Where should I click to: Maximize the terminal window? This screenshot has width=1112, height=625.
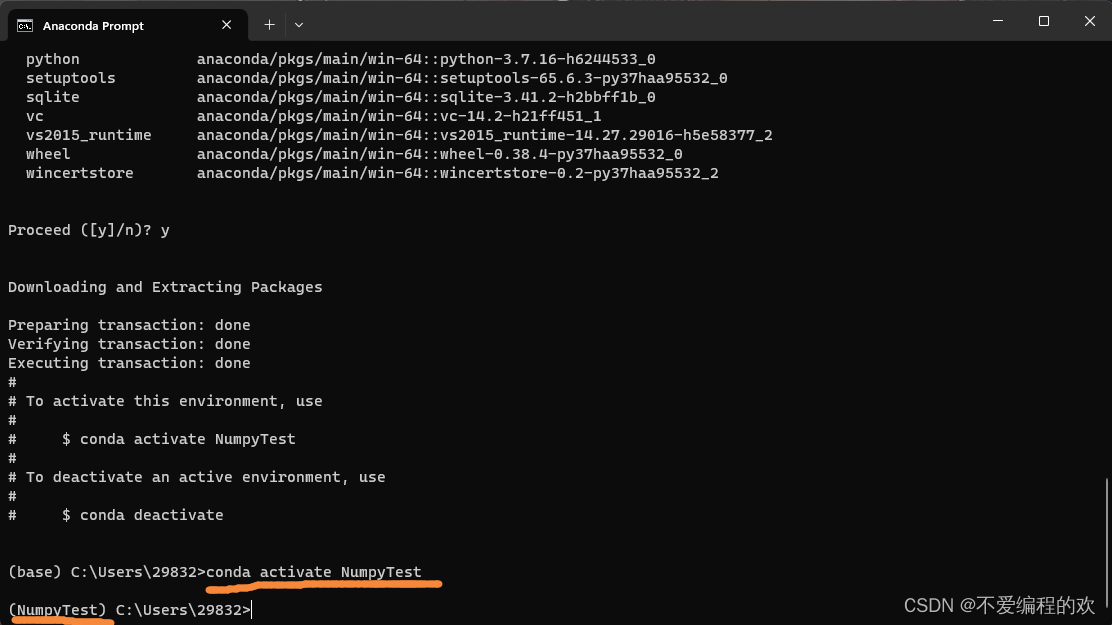(1044, 21)
